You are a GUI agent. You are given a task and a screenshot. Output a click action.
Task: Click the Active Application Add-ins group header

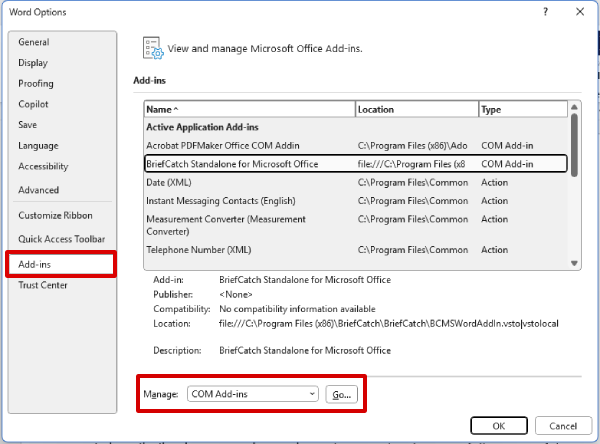click(x=202, y=127)
